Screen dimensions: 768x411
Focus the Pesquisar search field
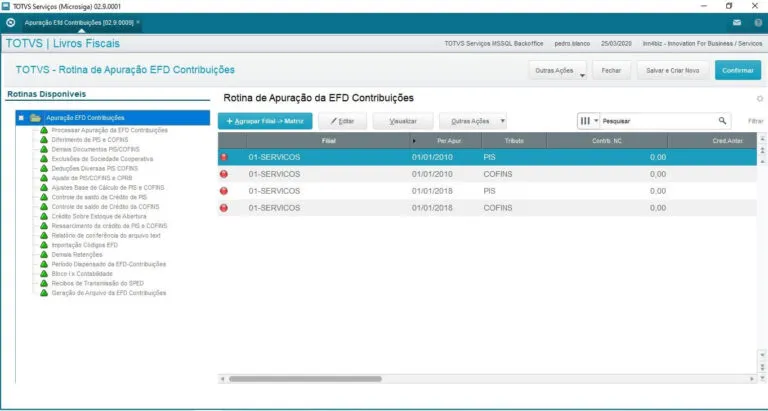click(659, 121)
